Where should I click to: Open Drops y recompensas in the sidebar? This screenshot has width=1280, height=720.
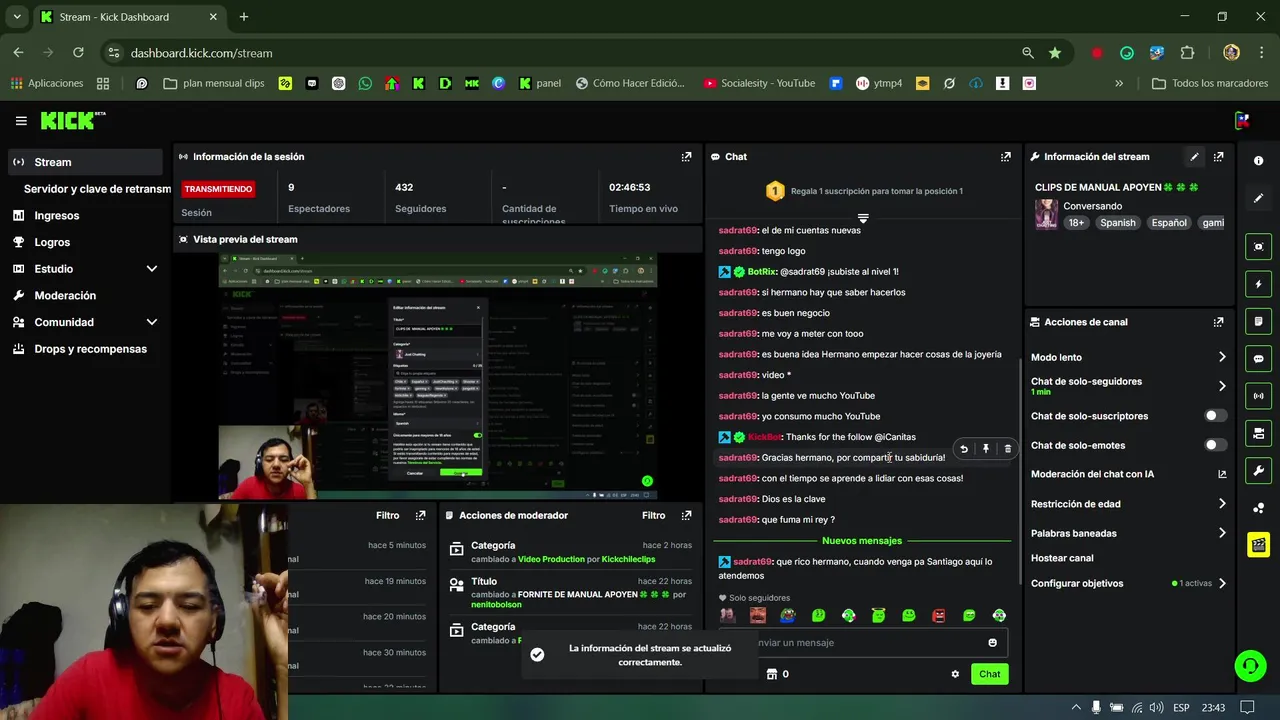(x=90, y=349)
